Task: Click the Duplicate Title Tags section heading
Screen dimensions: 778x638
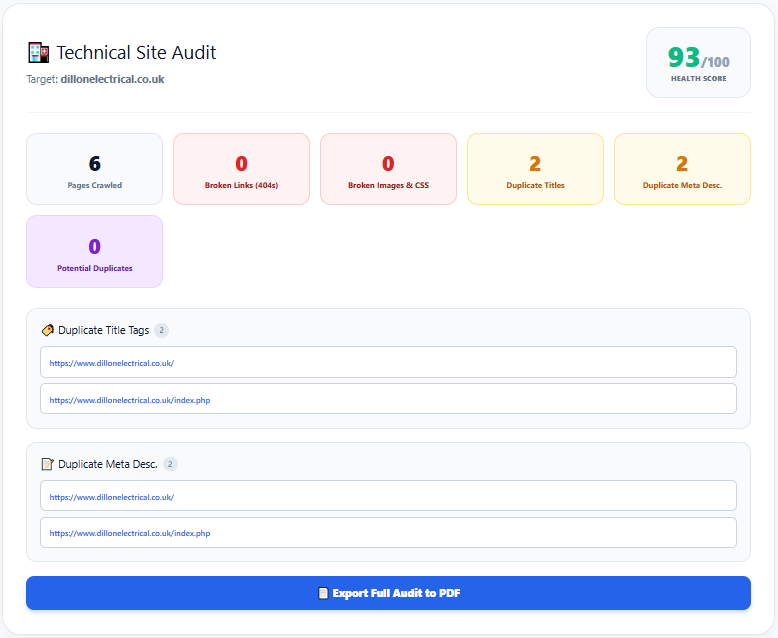Action: tap(103, 330)
